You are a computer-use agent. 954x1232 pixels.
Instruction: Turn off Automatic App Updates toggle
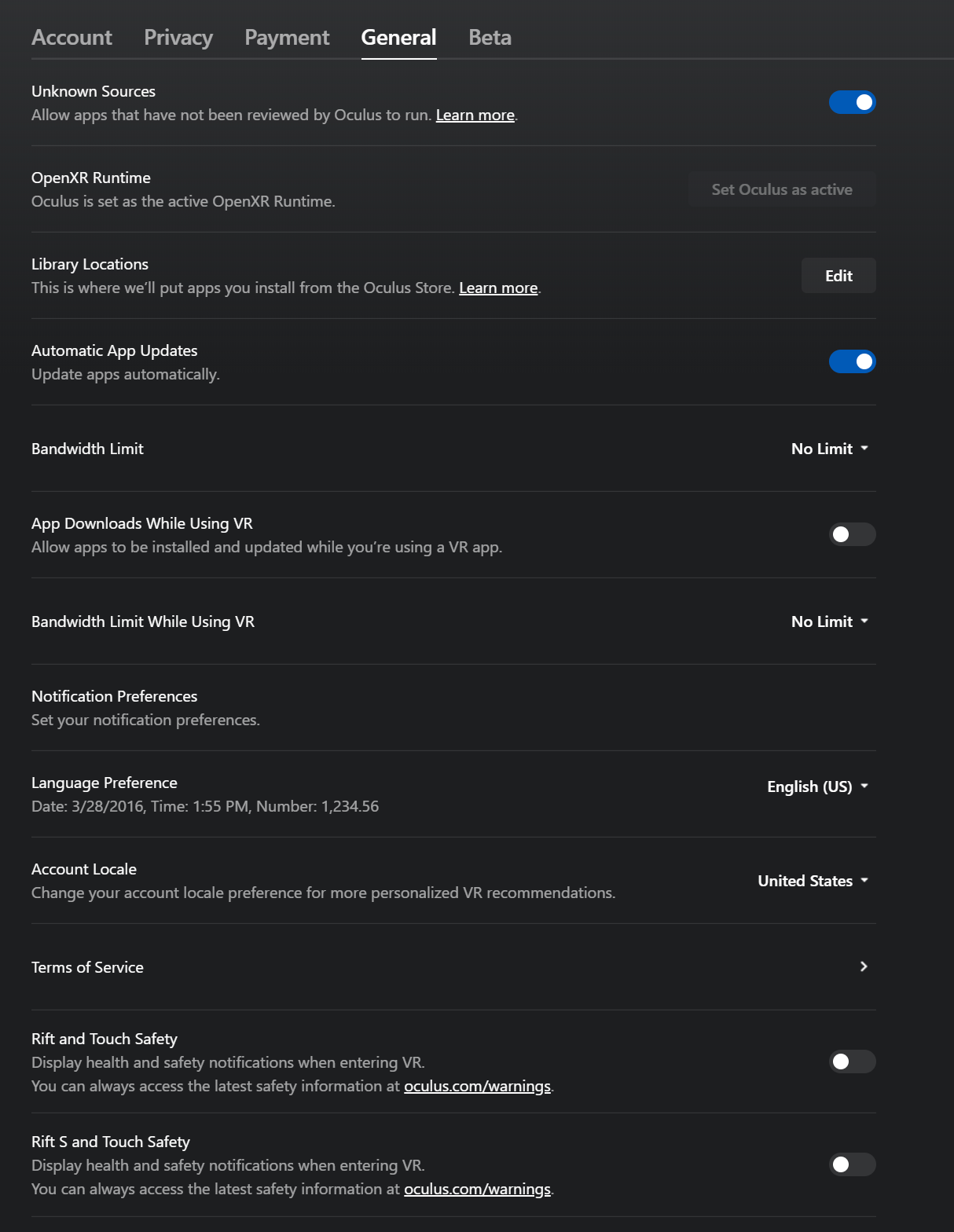[x=853, y=361]
